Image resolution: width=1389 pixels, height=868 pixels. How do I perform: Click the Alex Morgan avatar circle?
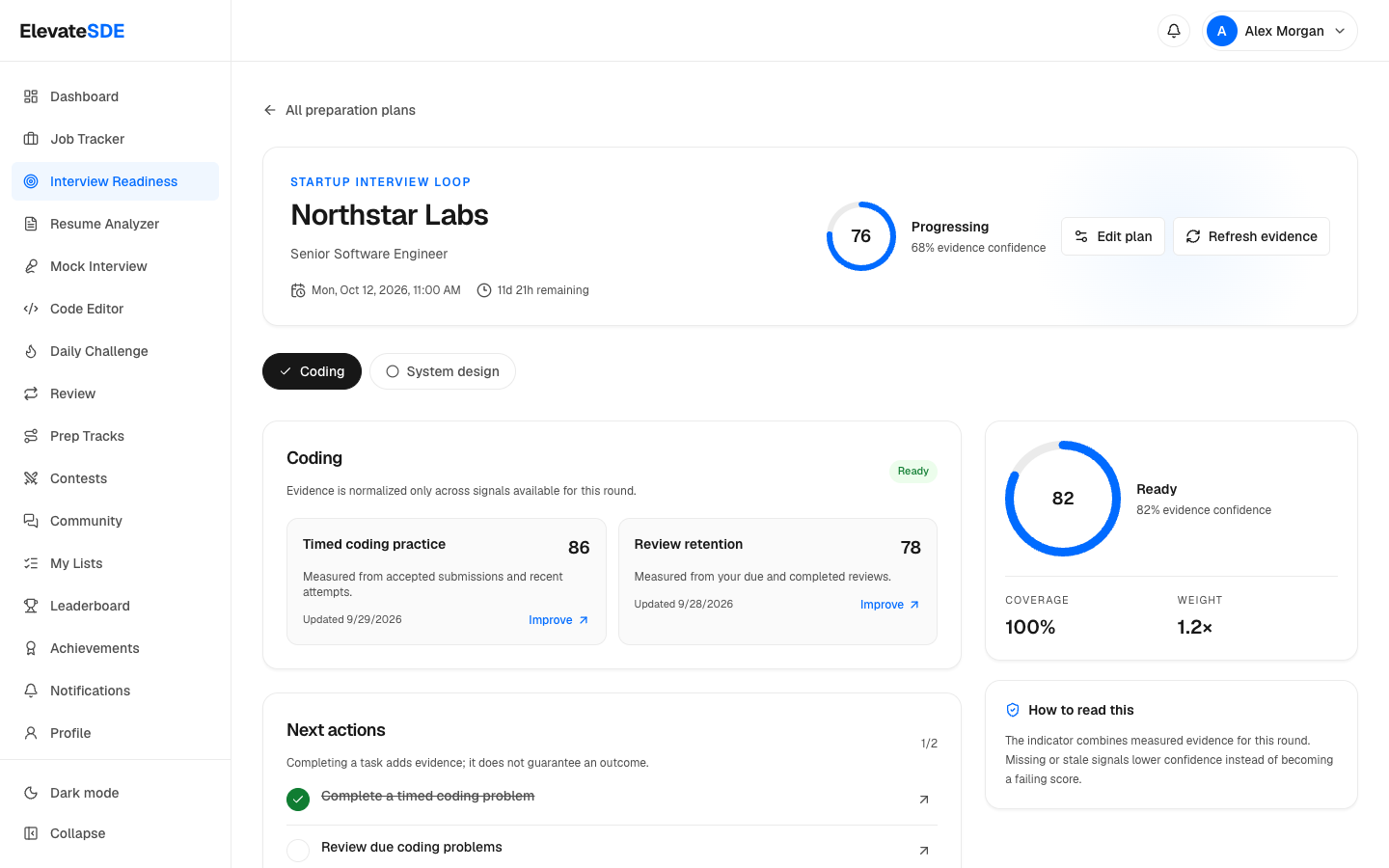point(1222,31)
